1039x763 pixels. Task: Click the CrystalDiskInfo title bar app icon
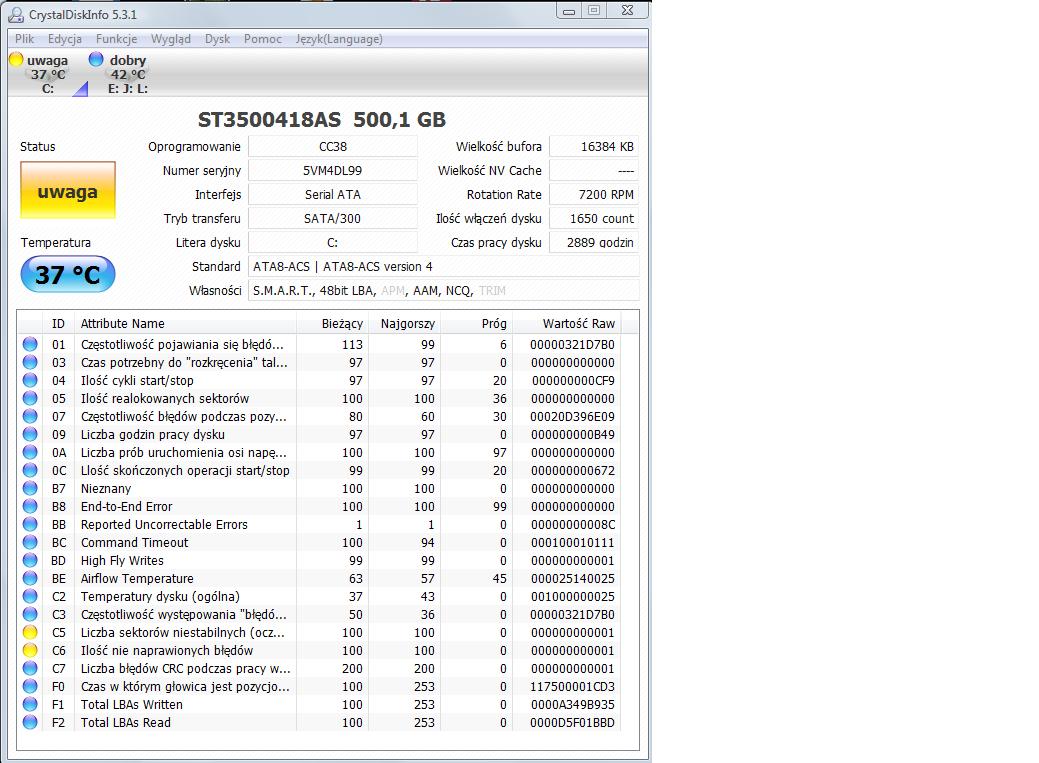[16, 14]
